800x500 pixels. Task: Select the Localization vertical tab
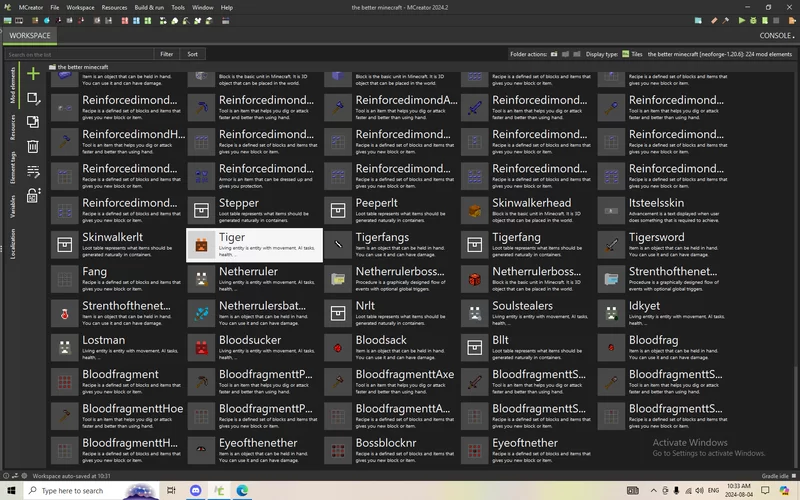[13, 244]
